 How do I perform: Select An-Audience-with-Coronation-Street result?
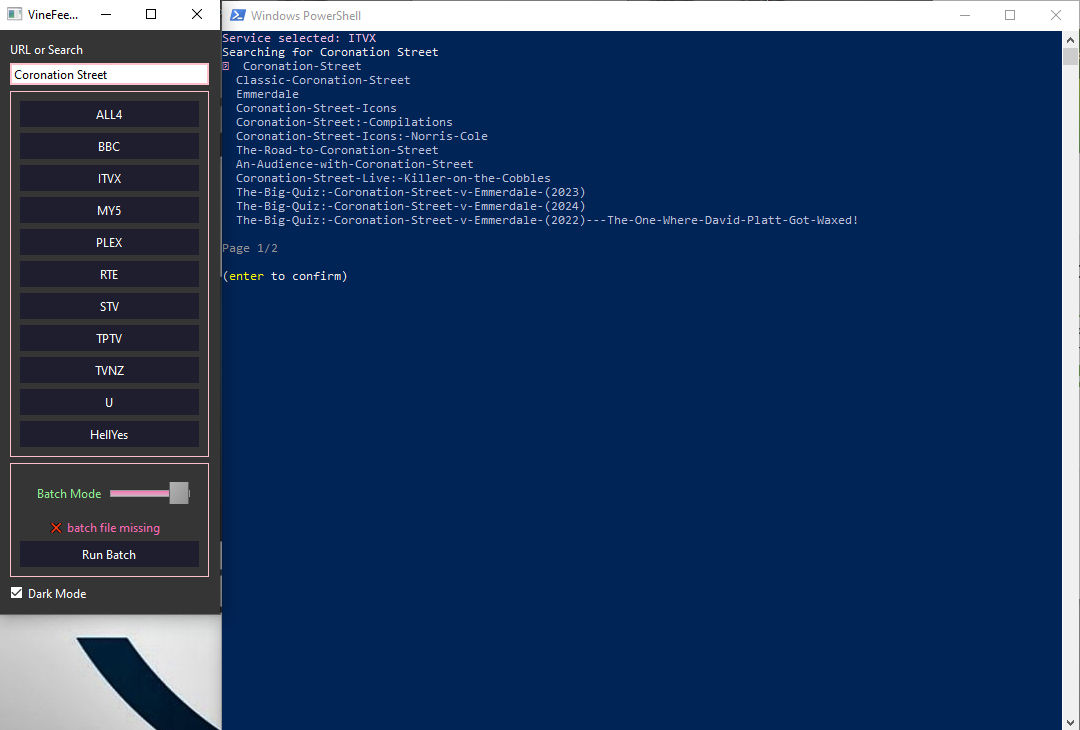pyautogui.click(x=355, y=164)
